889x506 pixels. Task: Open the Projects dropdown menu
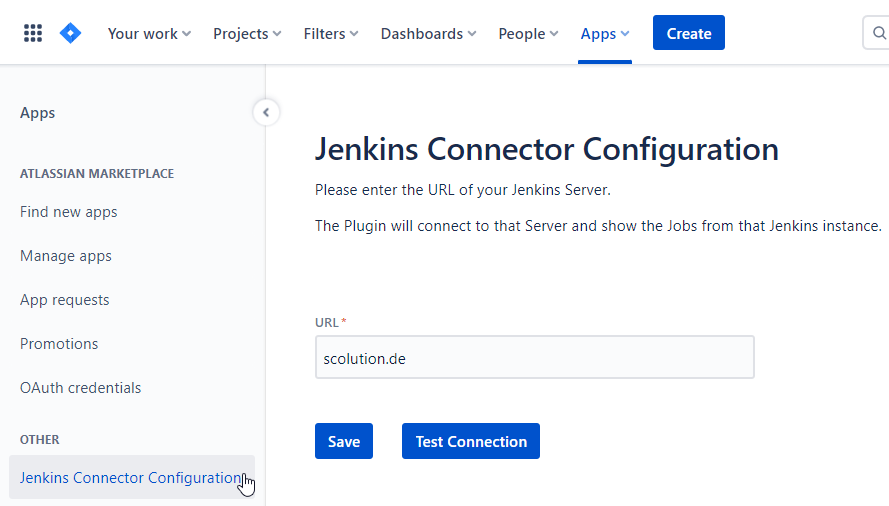point(247,33)
